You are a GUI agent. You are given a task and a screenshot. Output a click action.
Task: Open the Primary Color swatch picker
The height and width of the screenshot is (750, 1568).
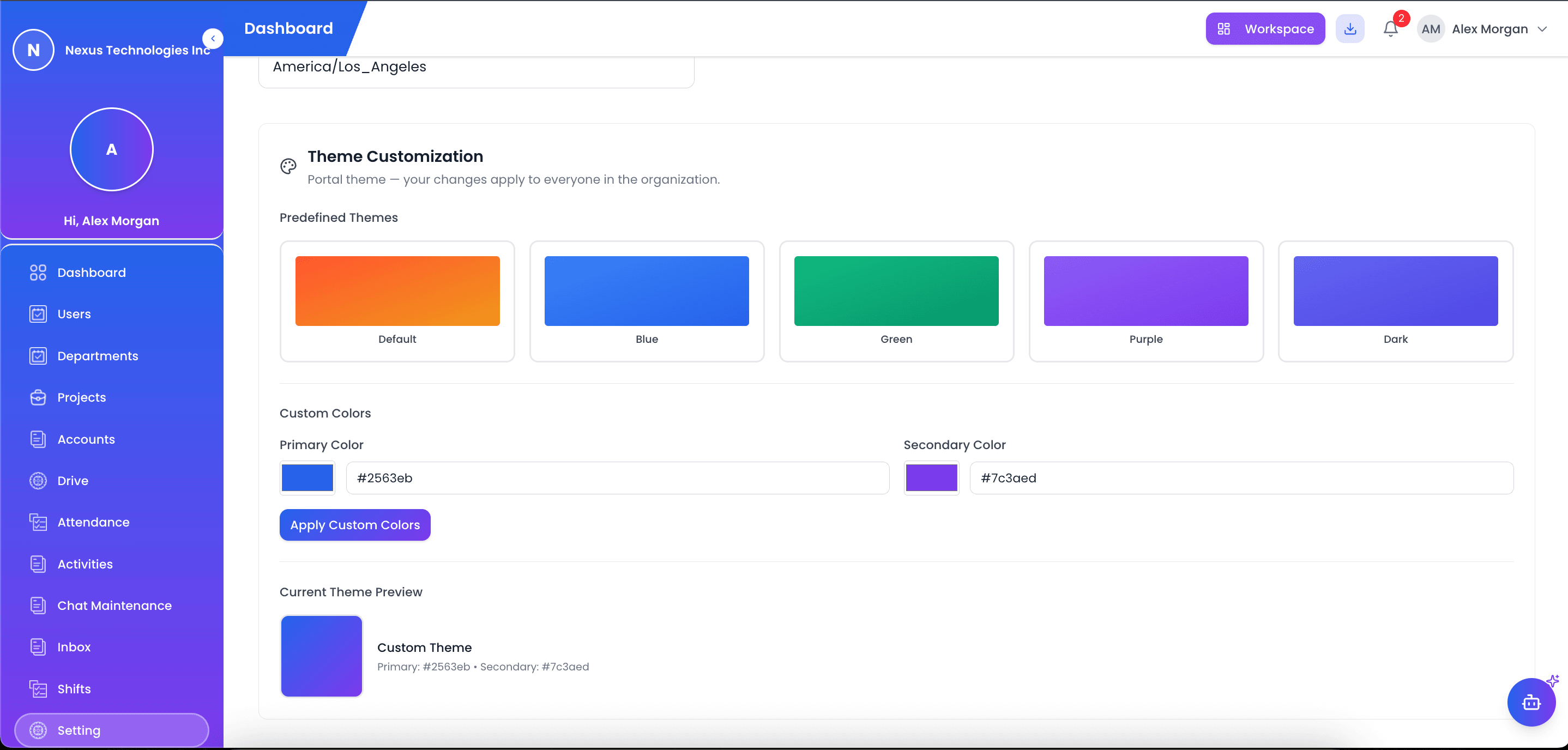click(x=307, y=478)
